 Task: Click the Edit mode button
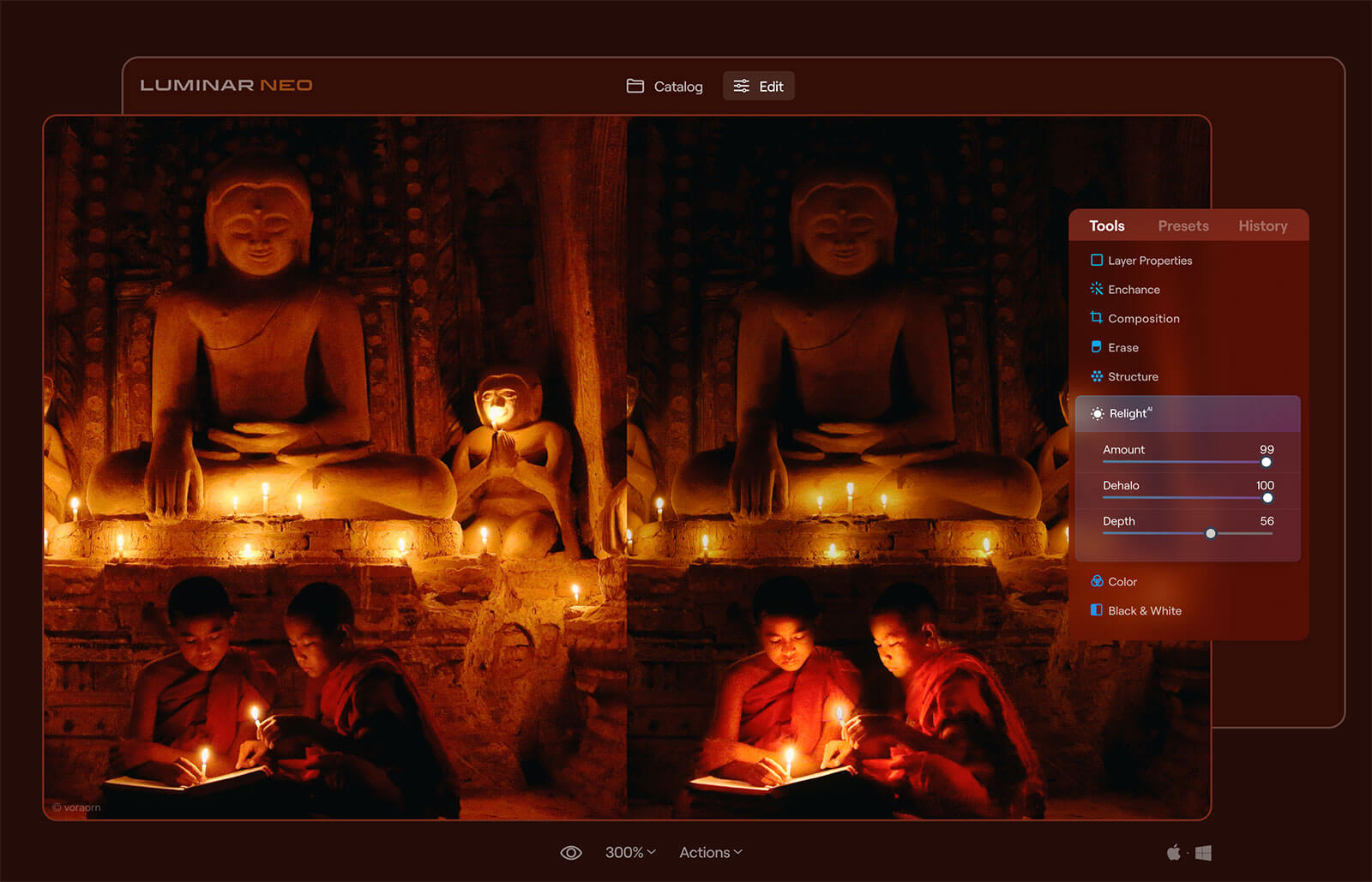759,87
